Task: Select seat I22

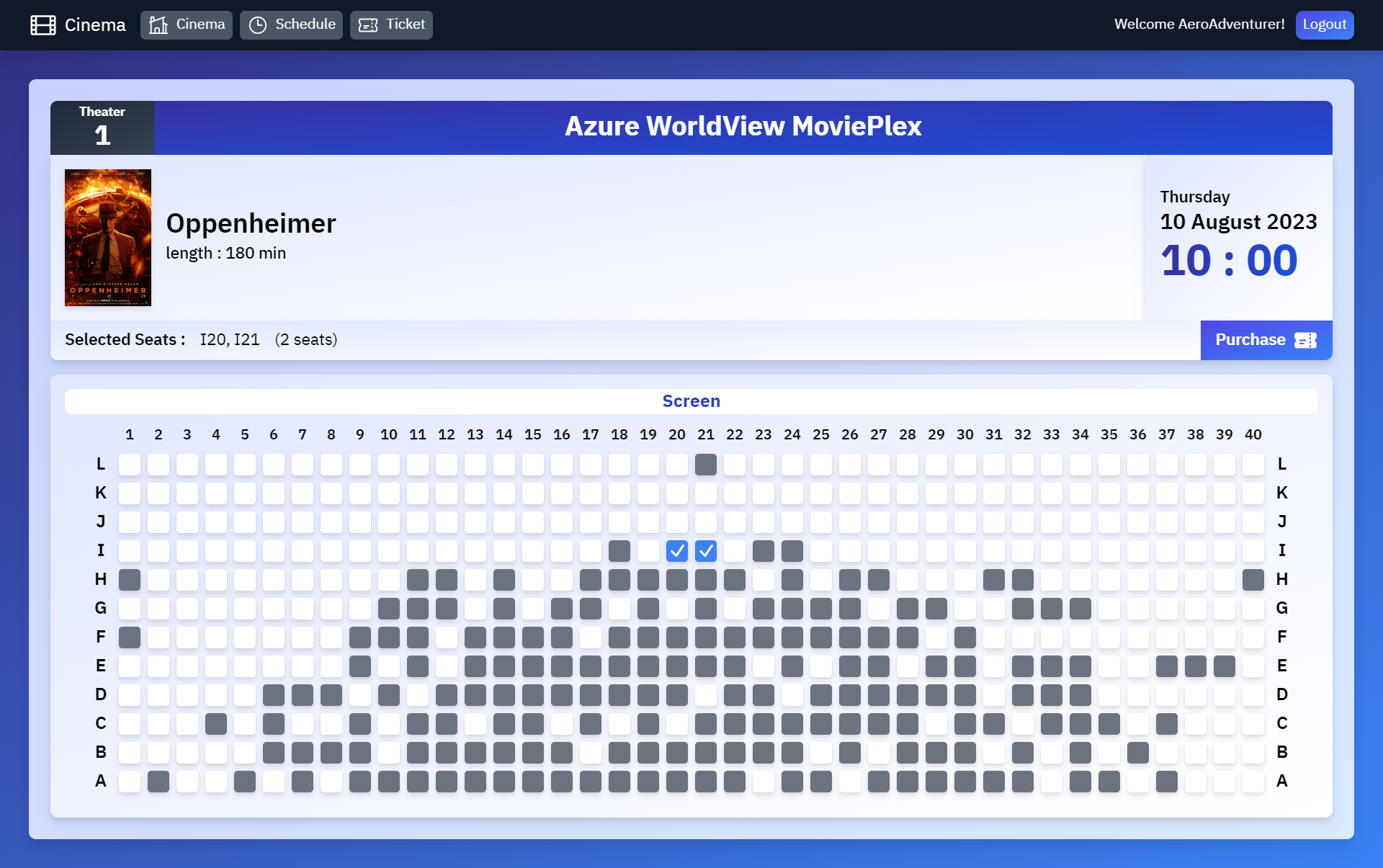Action: pyautogui.click(x=735, y=551)
